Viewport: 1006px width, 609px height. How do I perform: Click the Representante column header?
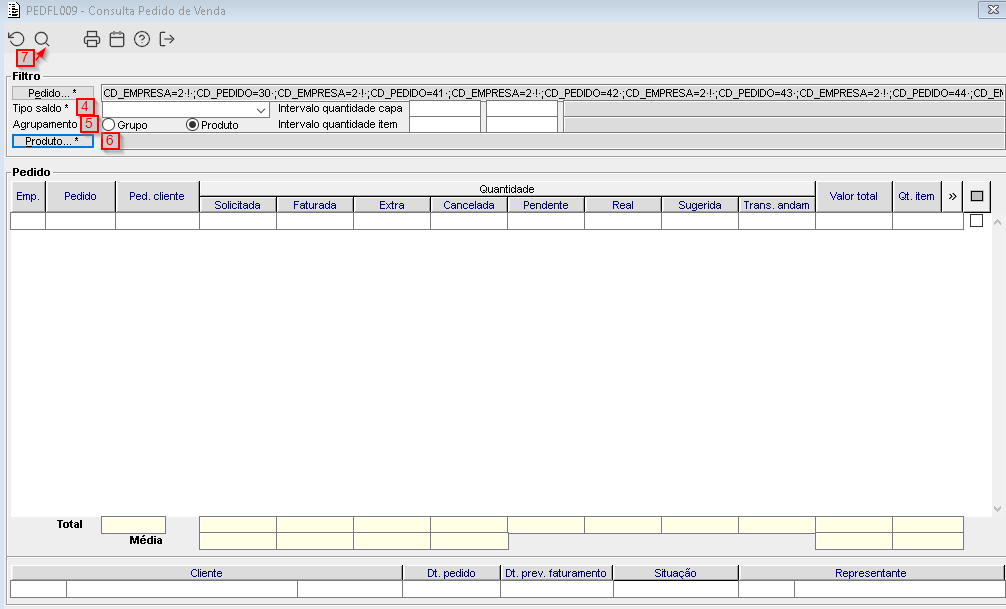tap(871, 573)
